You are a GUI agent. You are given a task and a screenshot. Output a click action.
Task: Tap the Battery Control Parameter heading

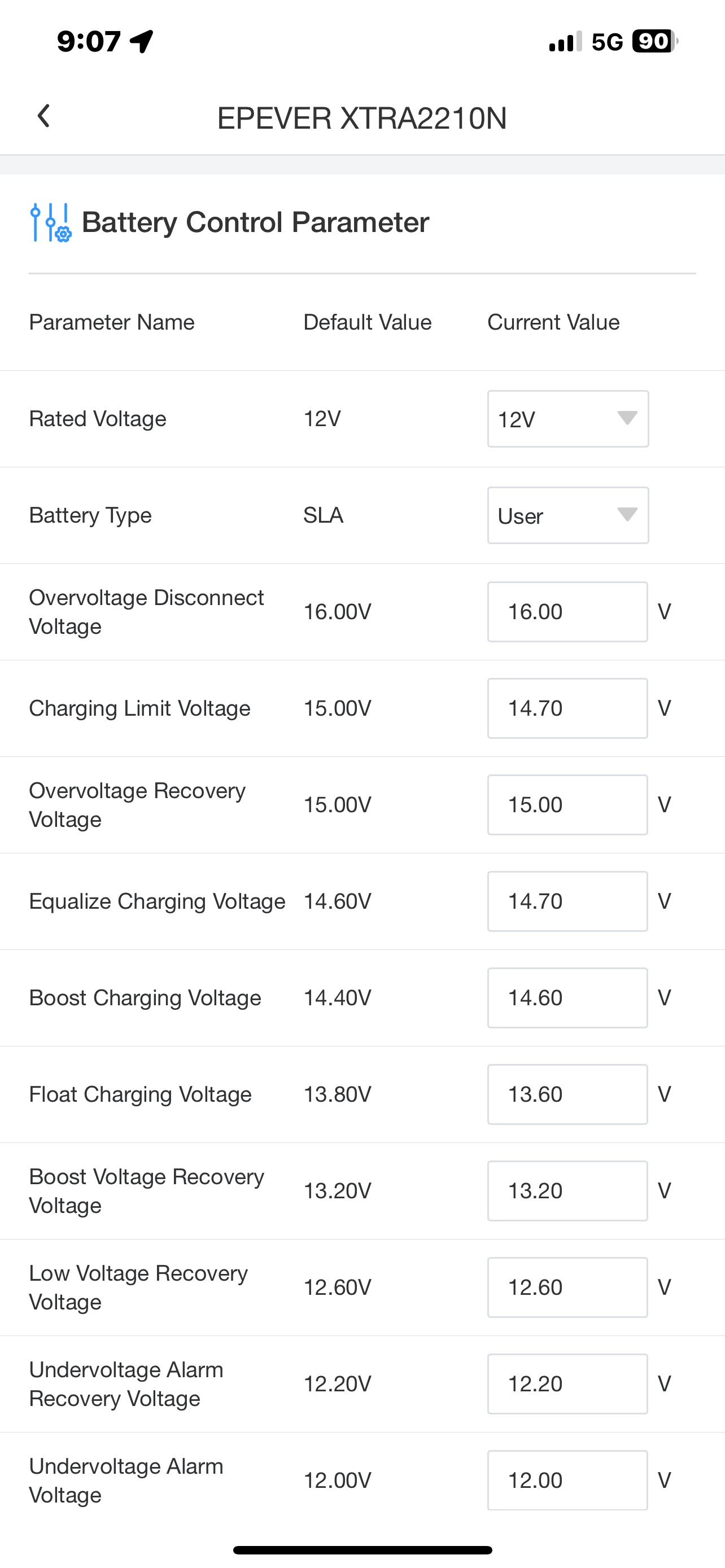(255, 222)
